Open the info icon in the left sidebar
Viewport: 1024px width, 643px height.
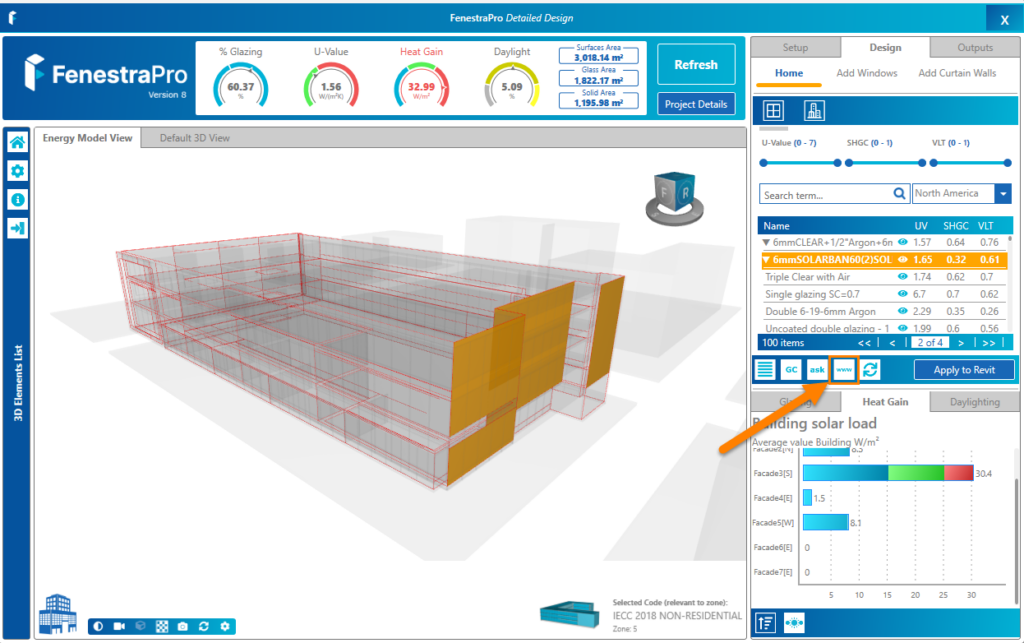pos(18,200)
